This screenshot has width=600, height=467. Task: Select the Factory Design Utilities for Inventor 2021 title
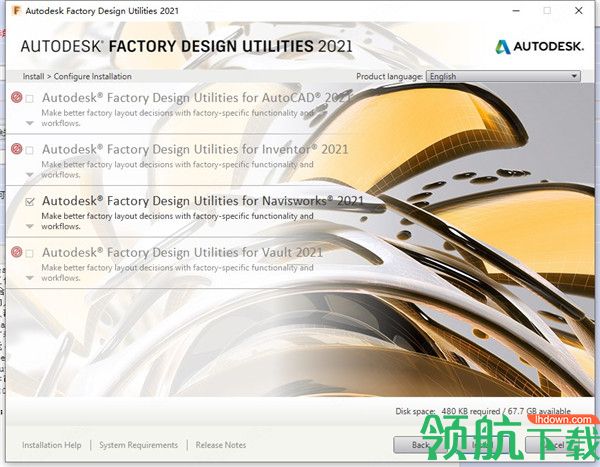[195, 149]
